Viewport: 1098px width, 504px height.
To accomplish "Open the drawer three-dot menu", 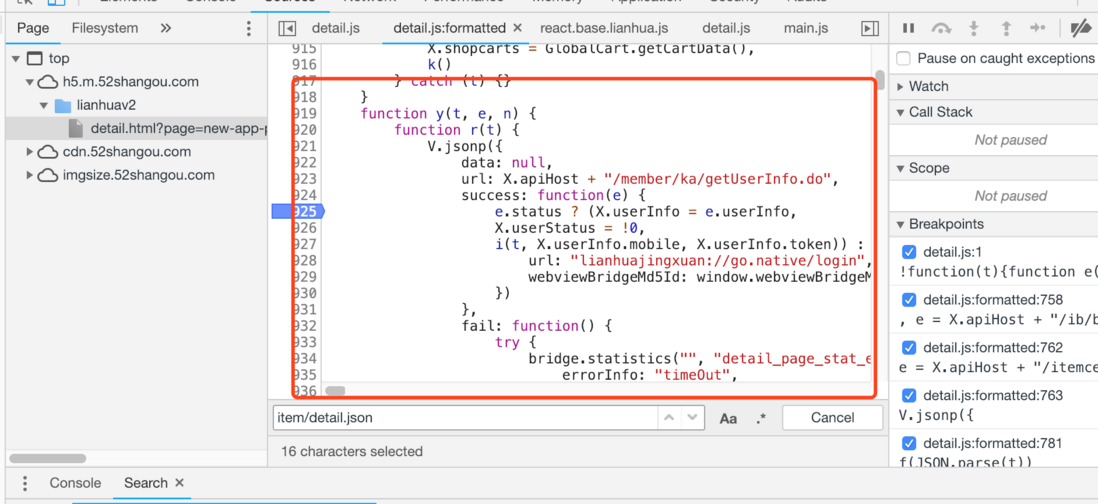I will click(x=25, y=483).
